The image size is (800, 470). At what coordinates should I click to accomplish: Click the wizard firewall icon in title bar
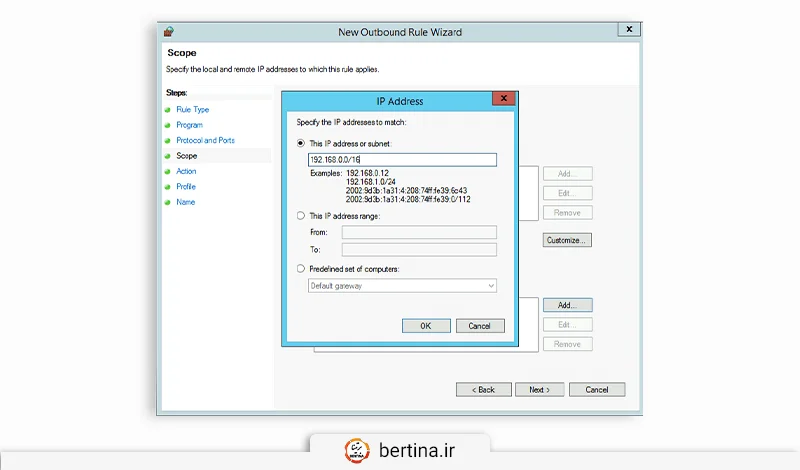click(168, 31)
